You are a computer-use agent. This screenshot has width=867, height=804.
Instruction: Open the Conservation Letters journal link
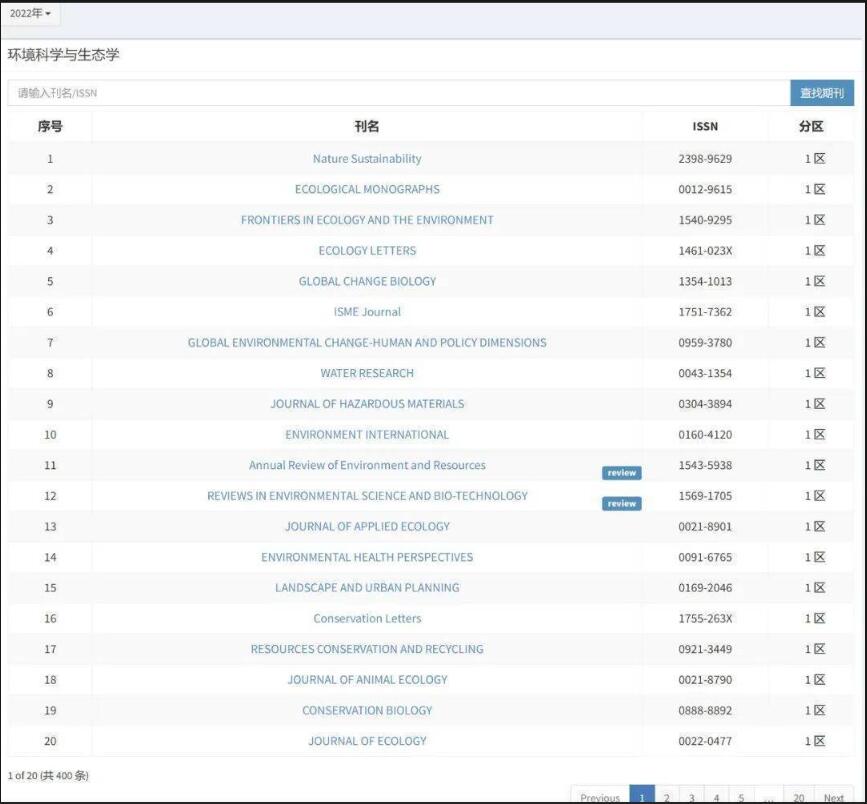pos(367,619)
